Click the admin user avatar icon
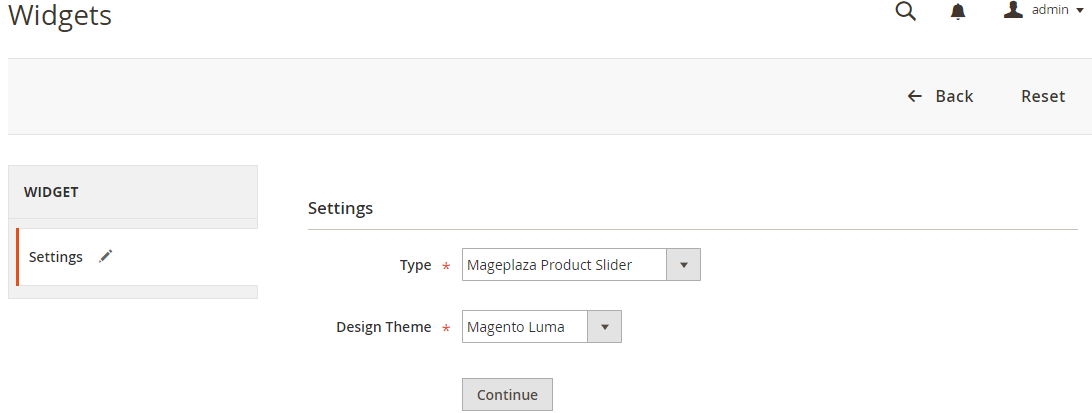Image resolution: width=1092 pixels, height=413 pixels. 1013,10
